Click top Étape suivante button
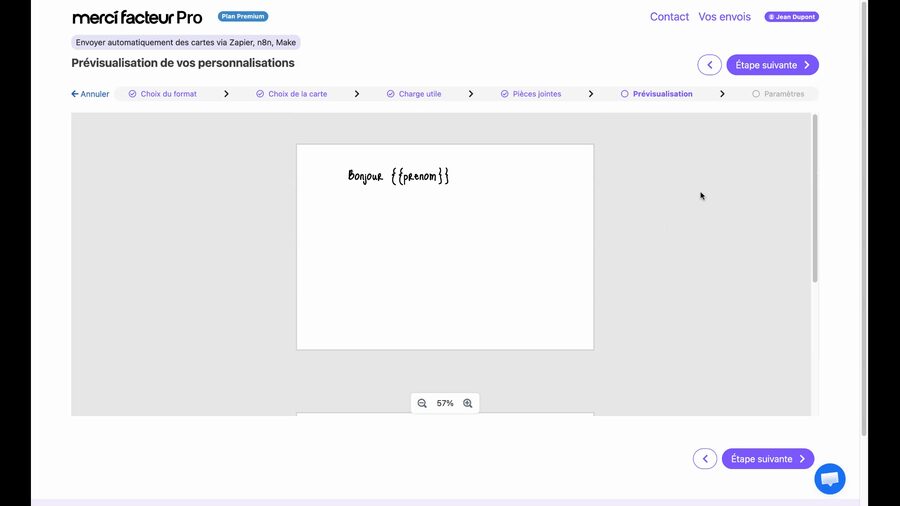900x506 pixels. point(773,65)
